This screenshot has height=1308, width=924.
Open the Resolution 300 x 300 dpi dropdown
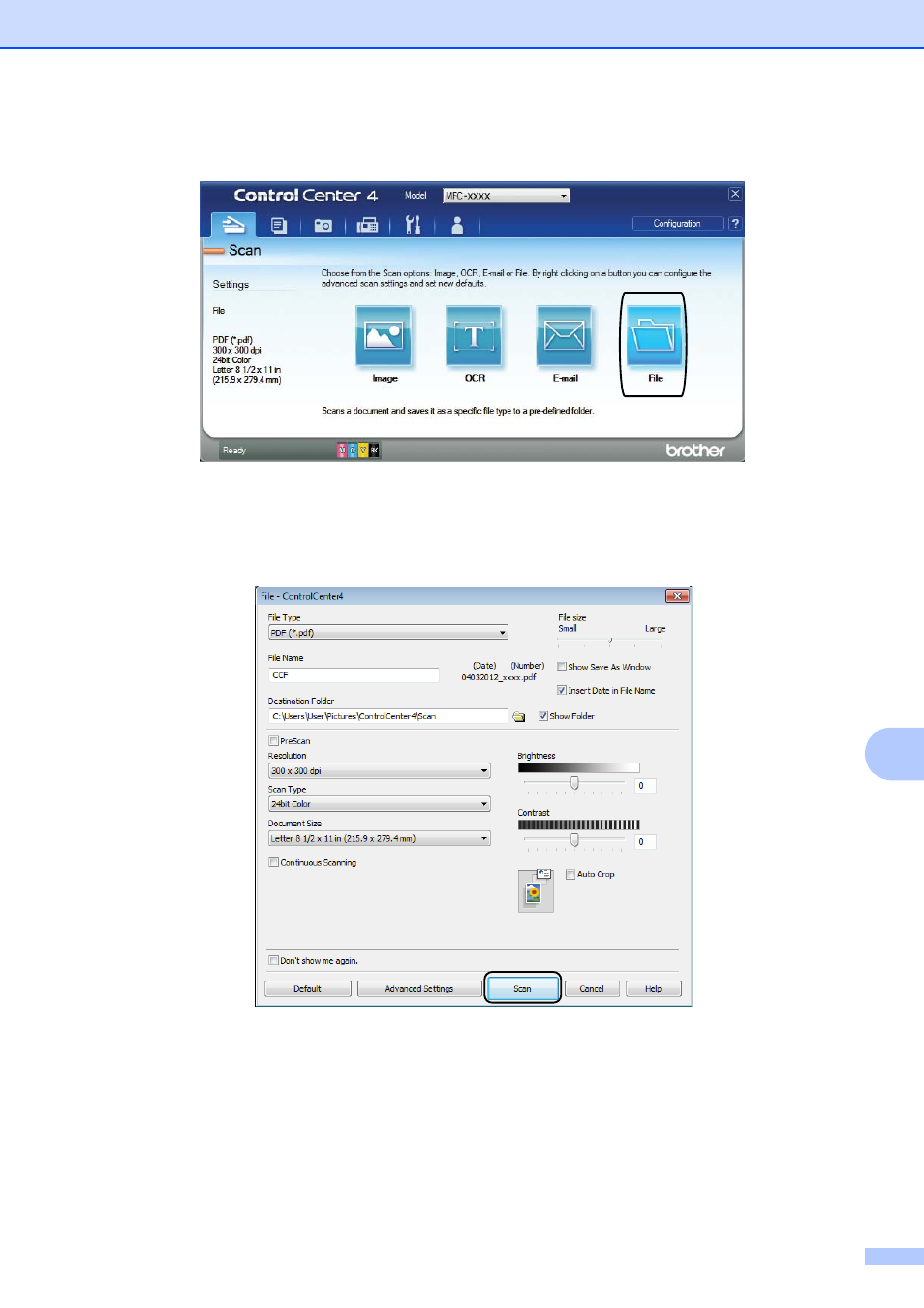[x=380, y=771]
